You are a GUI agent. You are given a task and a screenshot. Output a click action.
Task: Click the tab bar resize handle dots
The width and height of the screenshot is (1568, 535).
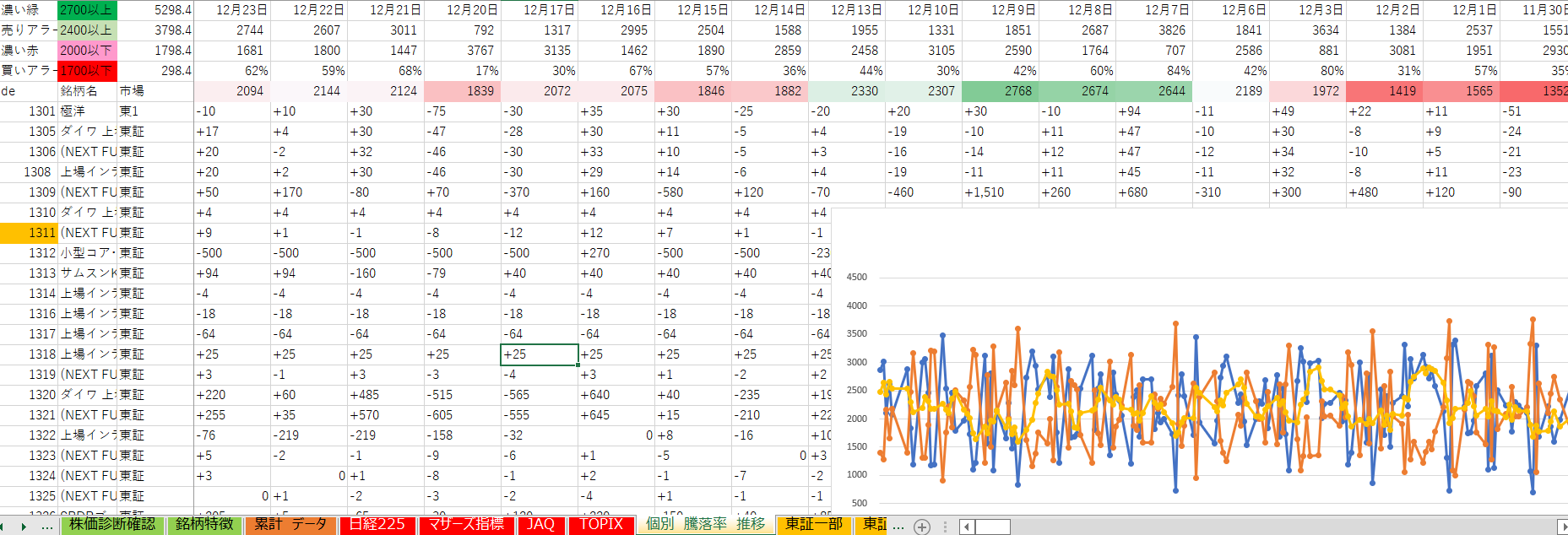pyautogui.click(x=945, y=527)
